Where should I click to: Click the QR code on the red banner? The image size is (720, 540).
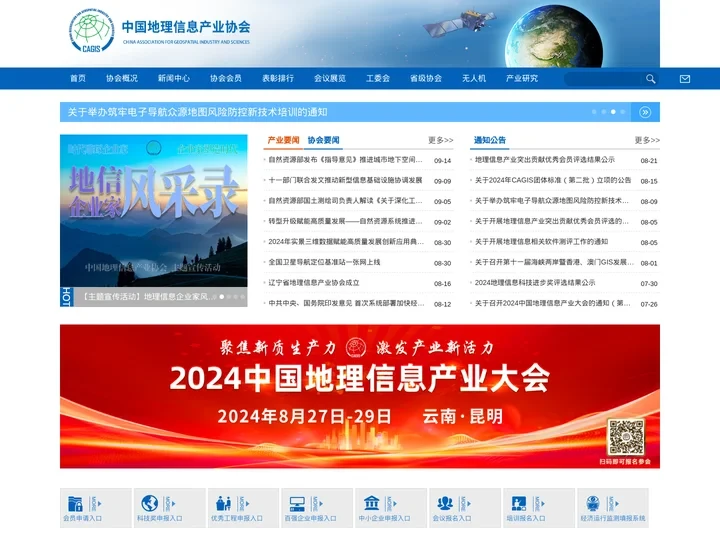coord(625,437)
